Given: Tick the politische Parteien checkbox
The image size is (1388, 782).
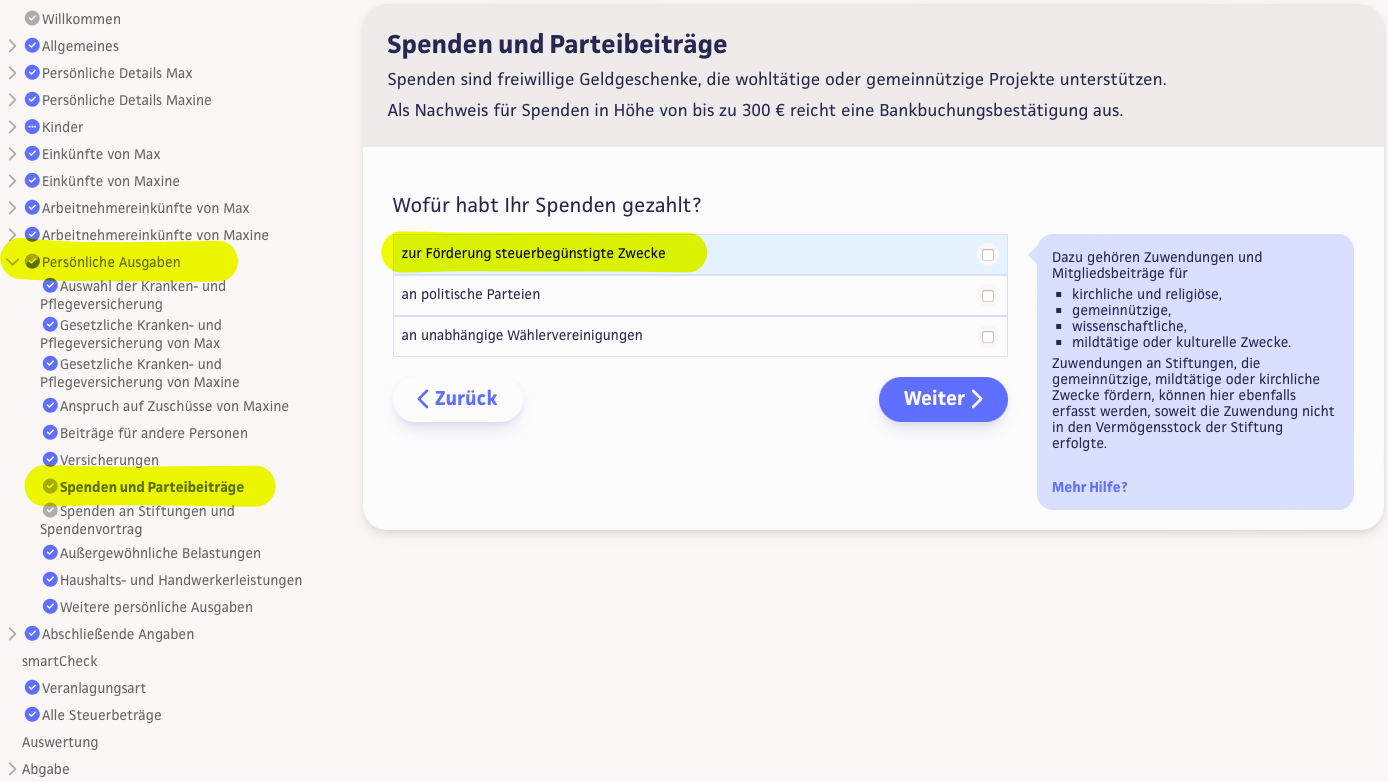Looking at the screenshot, I should (x=988, y=296).
